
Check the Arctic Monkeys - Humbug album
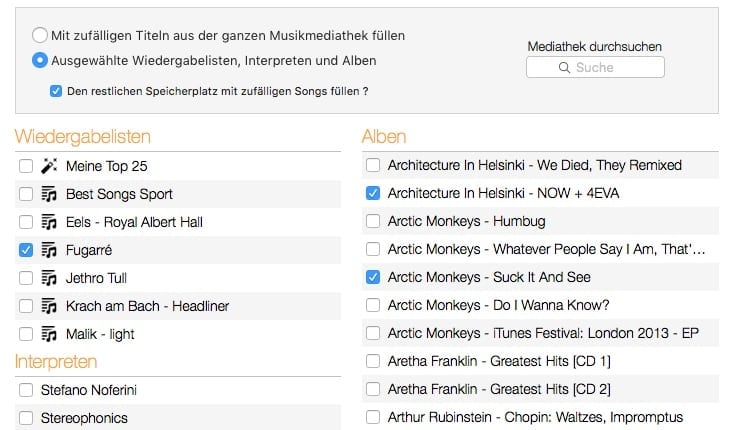click(x=373, y=221)
